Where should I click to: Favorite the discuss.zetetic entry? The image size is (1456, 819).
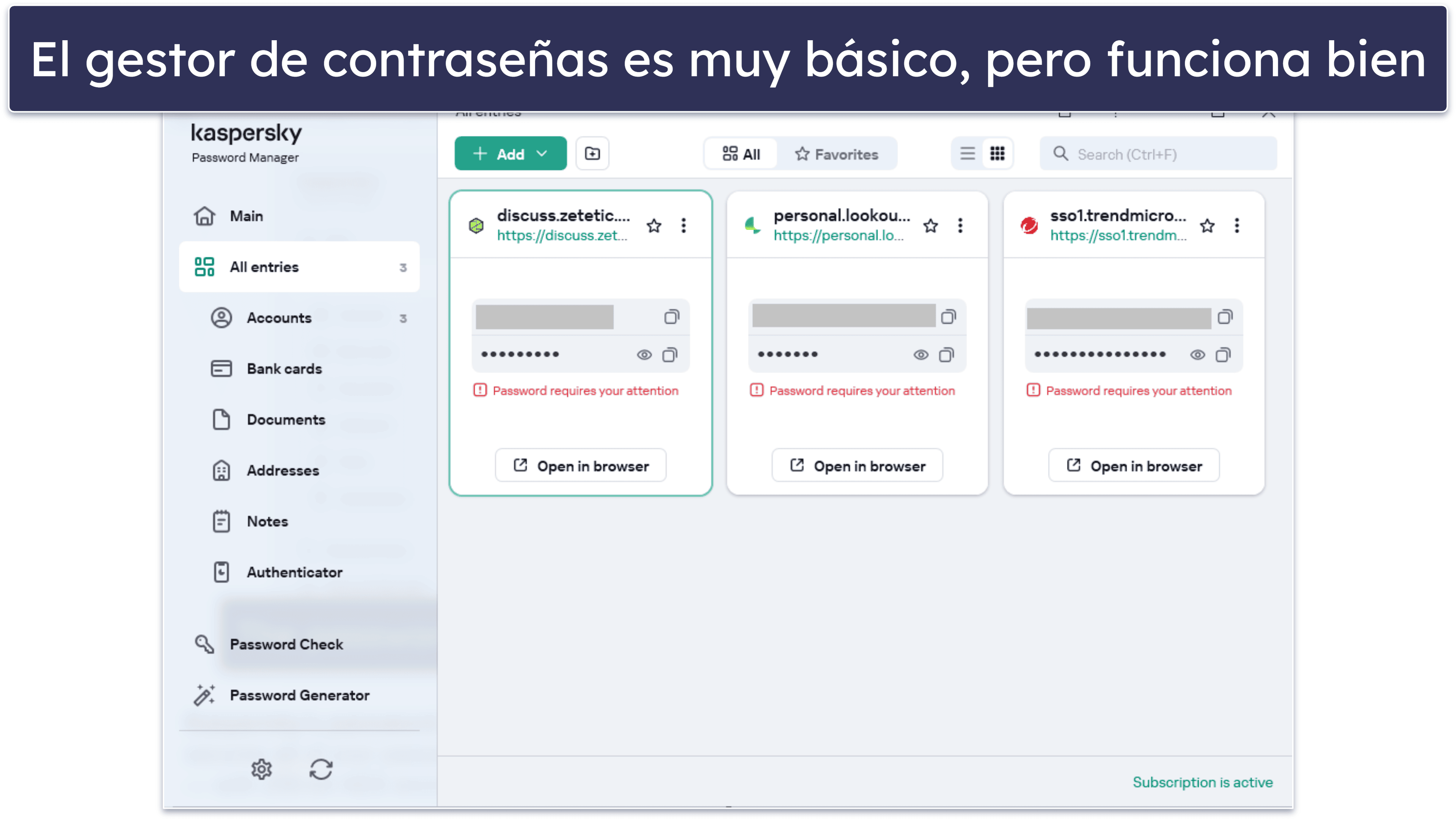pyautogui.click(x=654, y=226)
